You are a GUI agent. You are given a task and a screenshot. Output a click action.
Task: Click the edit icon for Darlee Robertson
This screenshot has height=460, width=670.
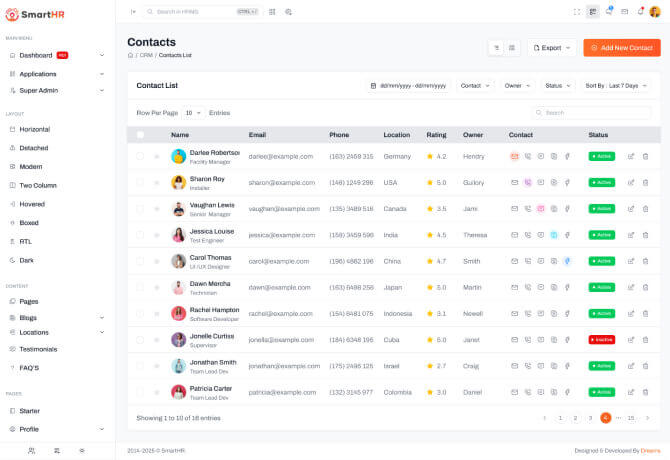coord(631,156)
